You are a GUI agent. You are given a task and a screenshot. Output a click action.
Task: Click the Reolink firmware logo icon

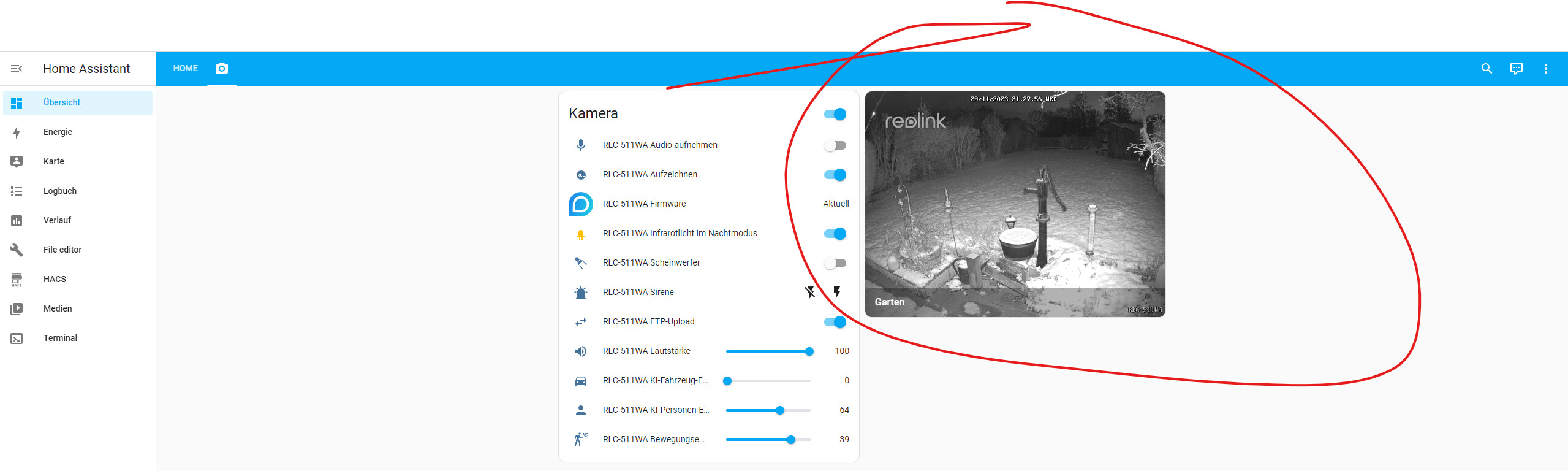[581, 204]
